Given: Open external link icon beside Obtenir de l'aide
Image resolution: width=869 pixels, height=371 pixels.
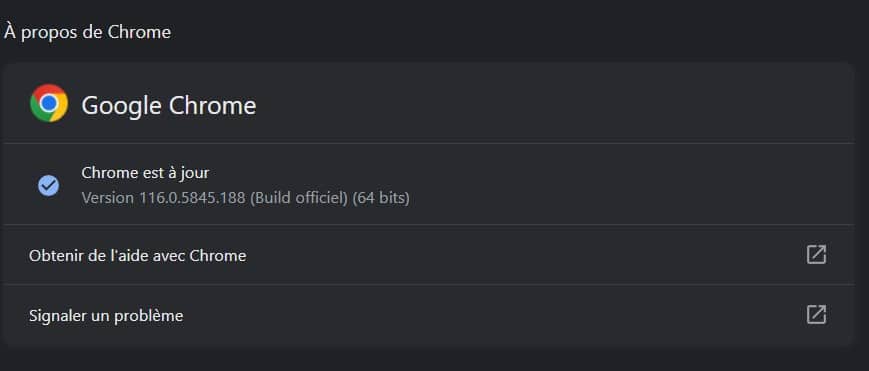Looking at the screenshot, I should click(x=816, y=255).
